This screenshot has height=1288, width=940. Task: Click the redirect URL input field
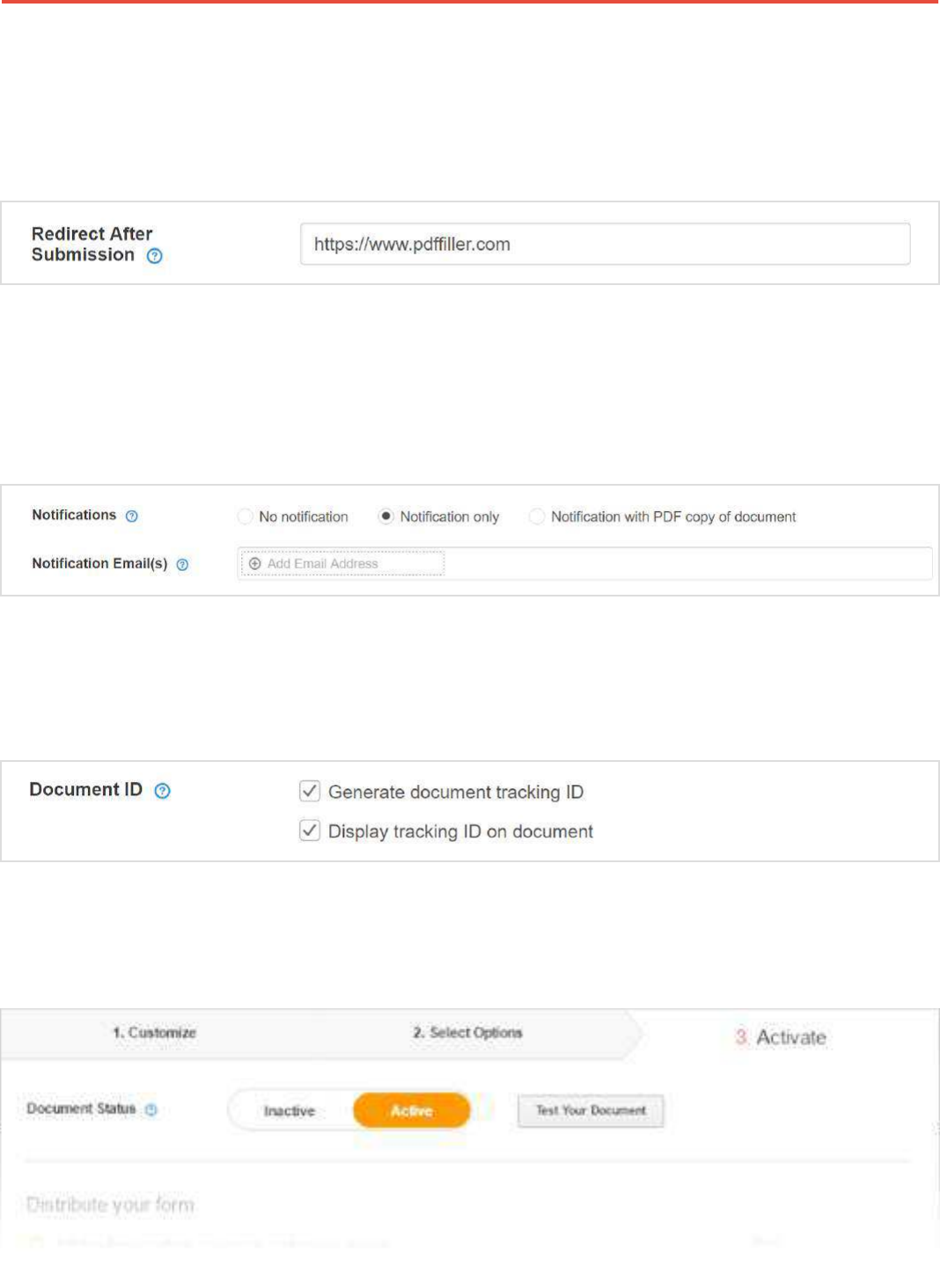[x=605, y=245]
